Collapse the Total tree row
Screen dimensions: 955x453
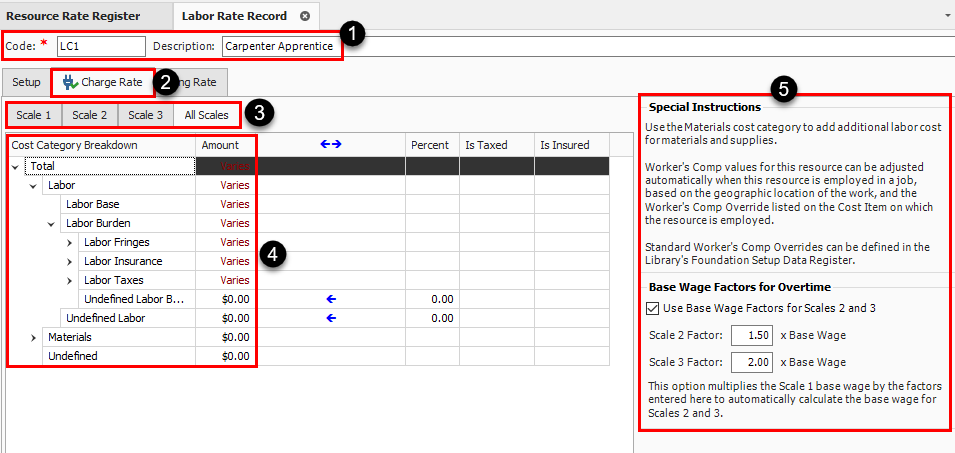click(15, 166)
